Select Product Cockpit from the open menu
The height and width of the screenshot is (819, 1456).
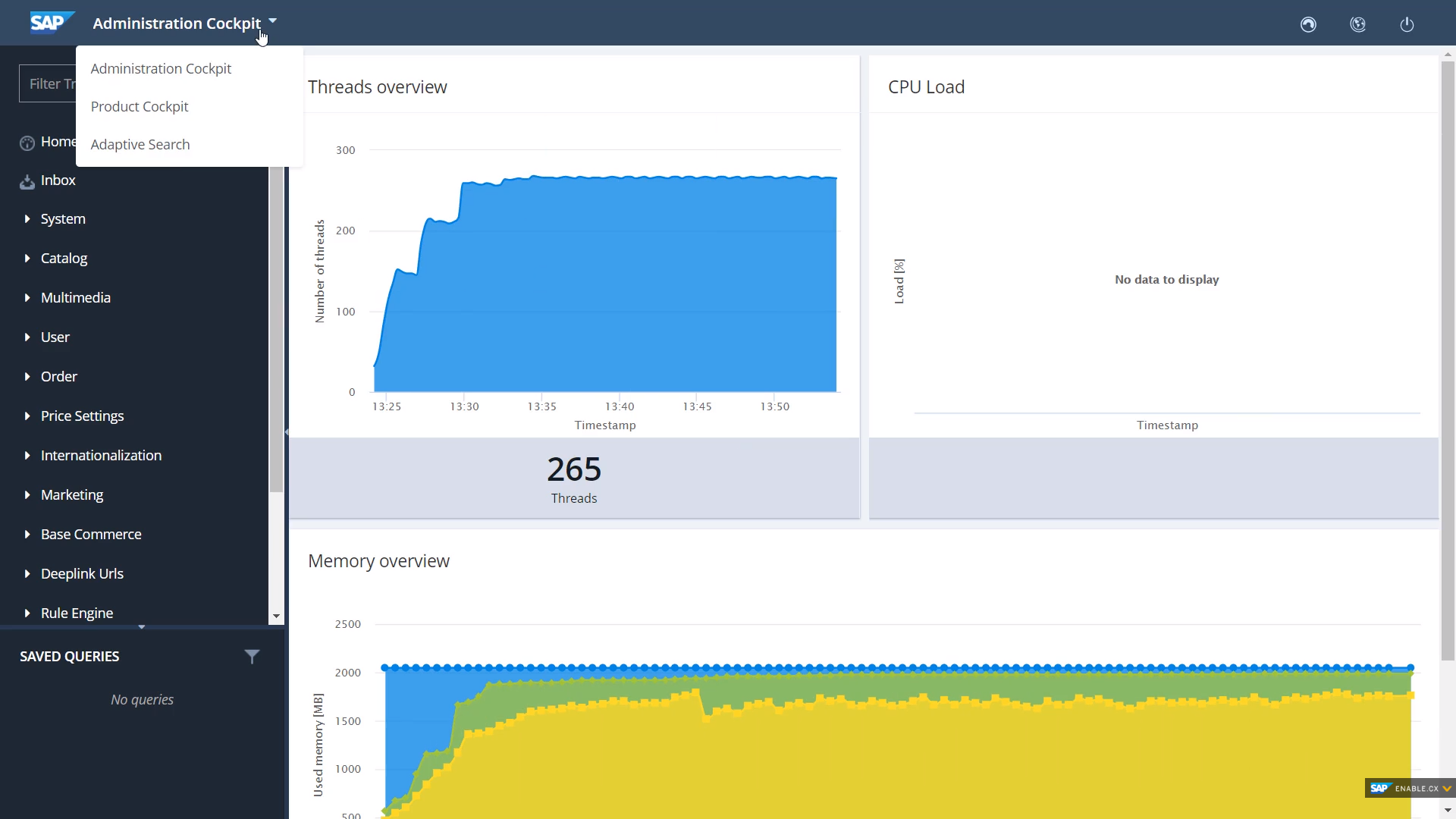coord(139,106)
